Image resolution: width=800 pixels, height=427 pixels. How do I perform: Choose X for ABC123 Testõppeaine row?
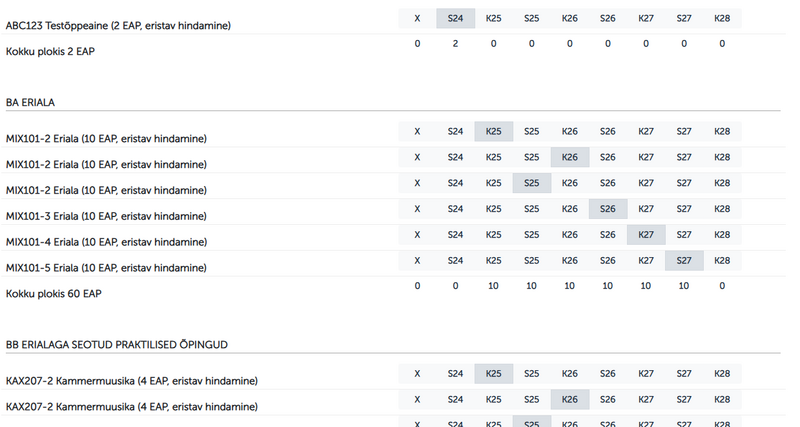tap(417, 18)
